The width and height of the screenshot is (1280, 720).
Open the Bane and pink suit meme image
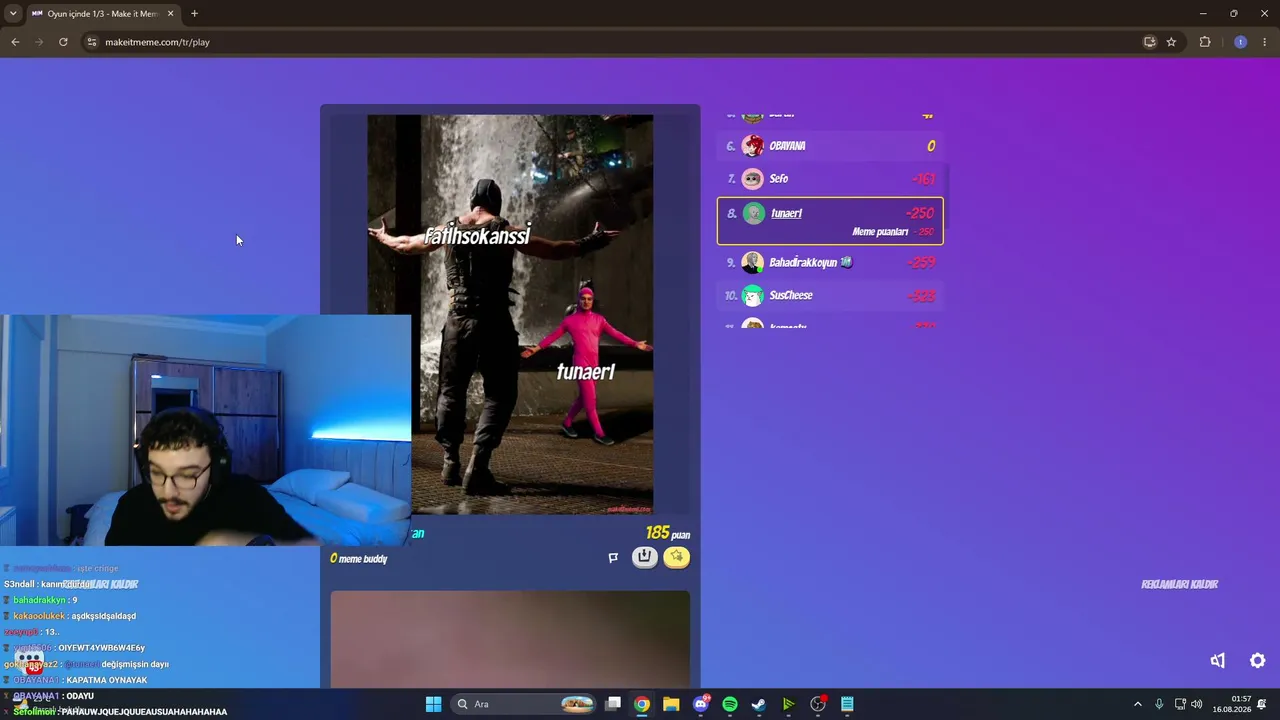pos(510,314)
